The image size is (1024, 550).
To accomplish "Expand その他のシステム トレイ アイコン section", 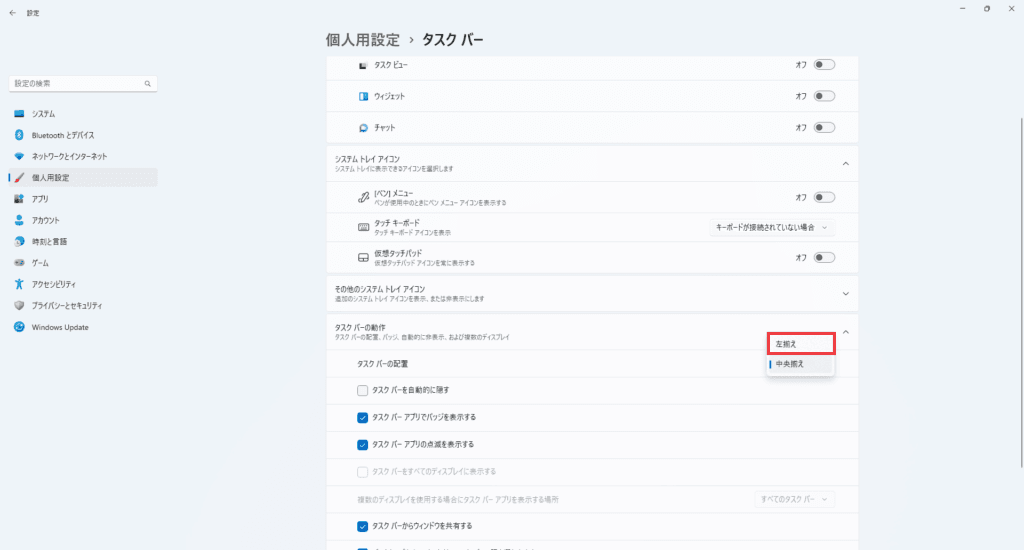I will (x=845, y=293).
